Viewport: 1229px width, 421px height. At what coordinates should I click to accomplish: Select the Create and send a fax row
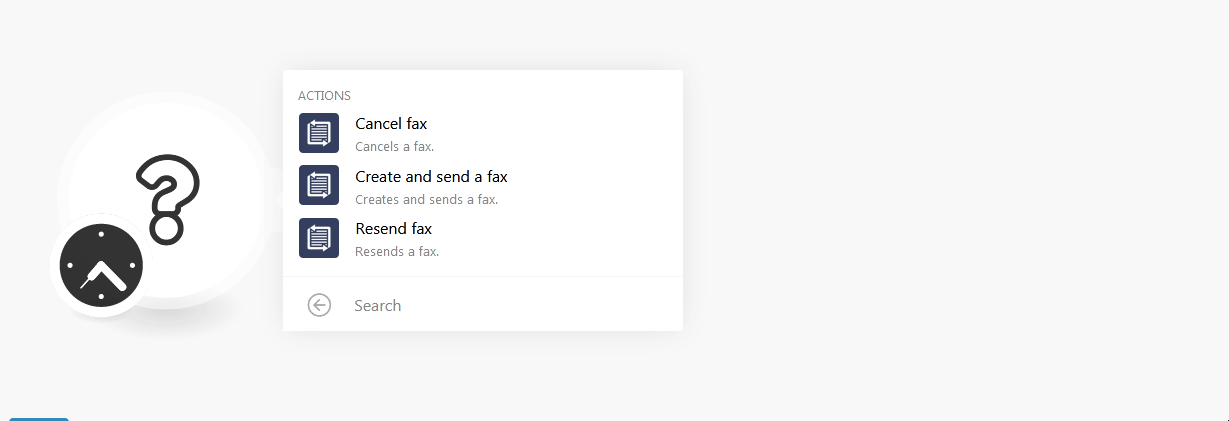(x=483, y=185)
